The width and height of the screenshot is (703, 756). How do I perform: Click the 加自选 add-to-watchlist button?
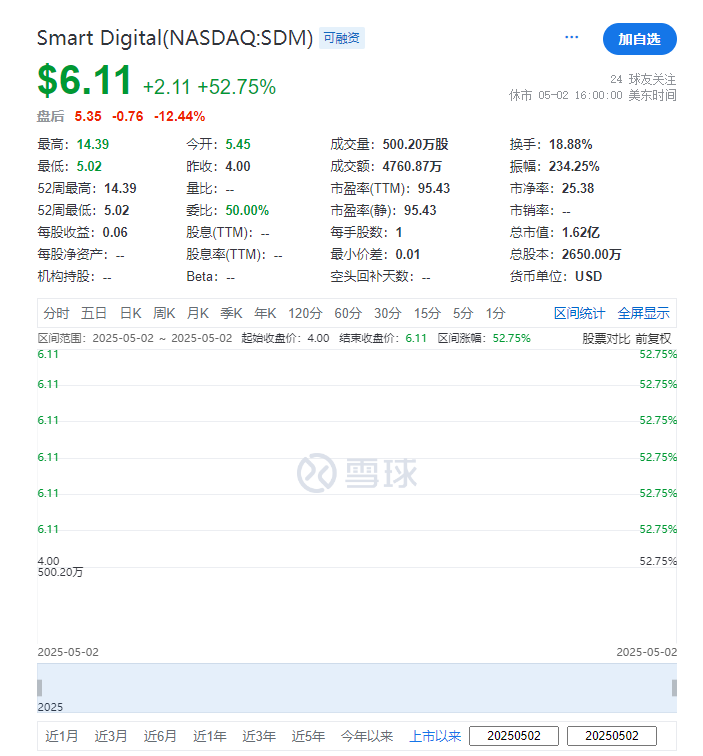639,39
